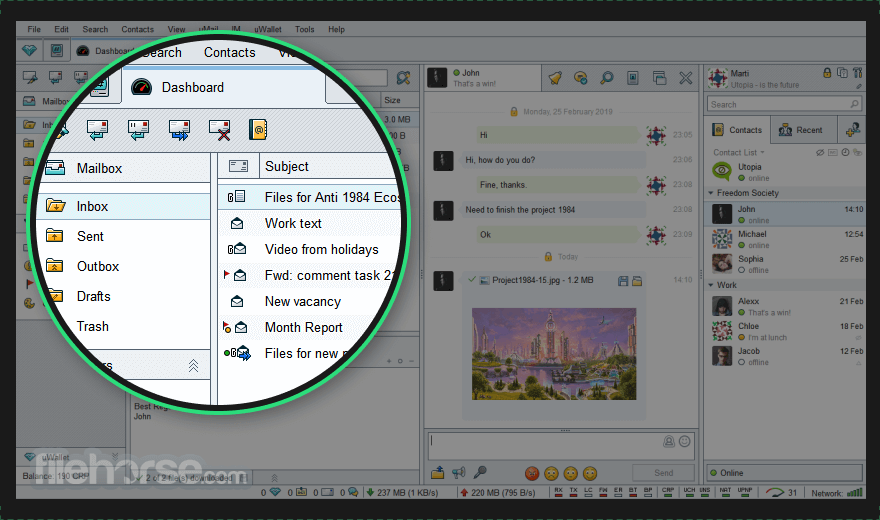
Task: Open the Project1984 city image thumbnail
Action: [x=554, y=354]
